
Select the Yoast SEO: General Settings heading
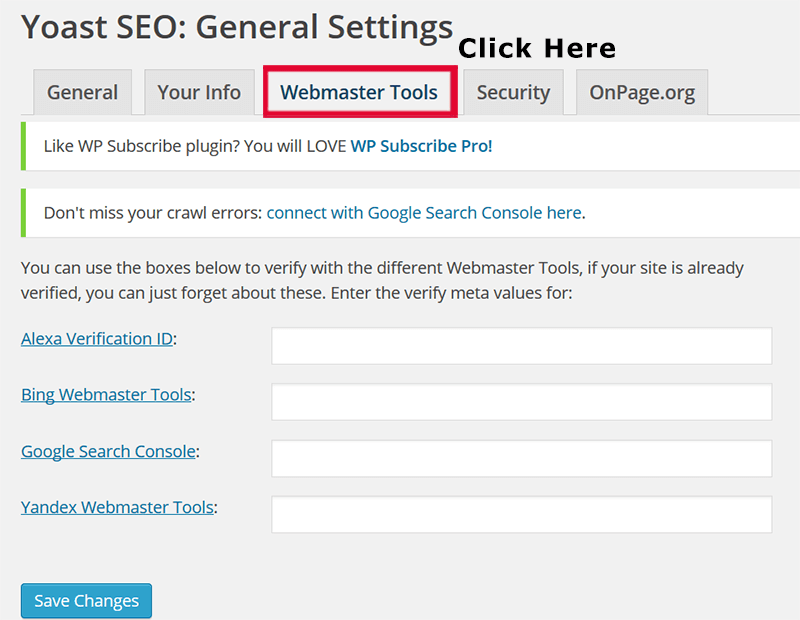pyautogui.click(x=237, y=28)
